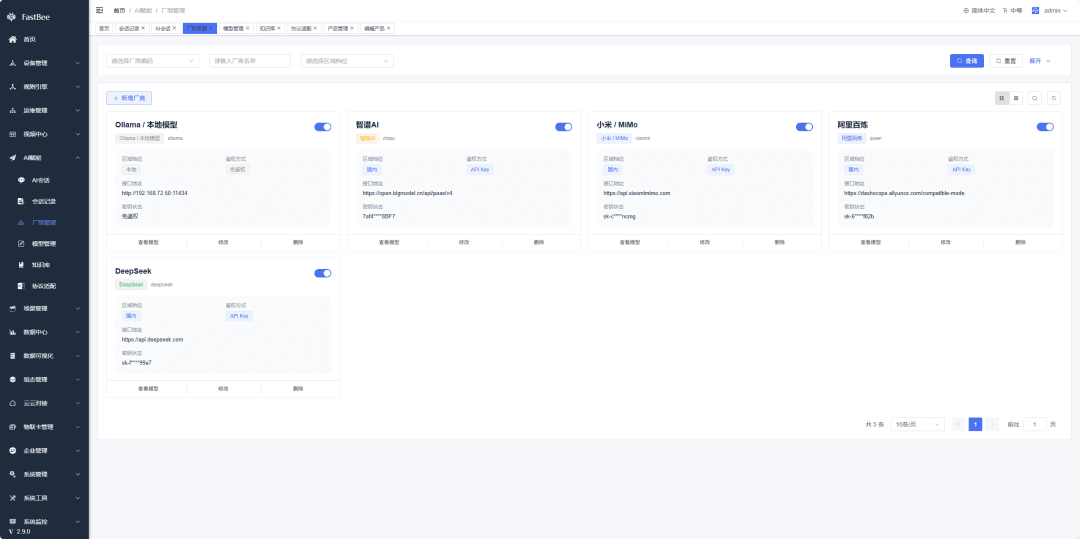Click 删除 on the 阿里百炼 card
The height and width of the screenshot is (539, 1080).
[x=1020, y=242]
